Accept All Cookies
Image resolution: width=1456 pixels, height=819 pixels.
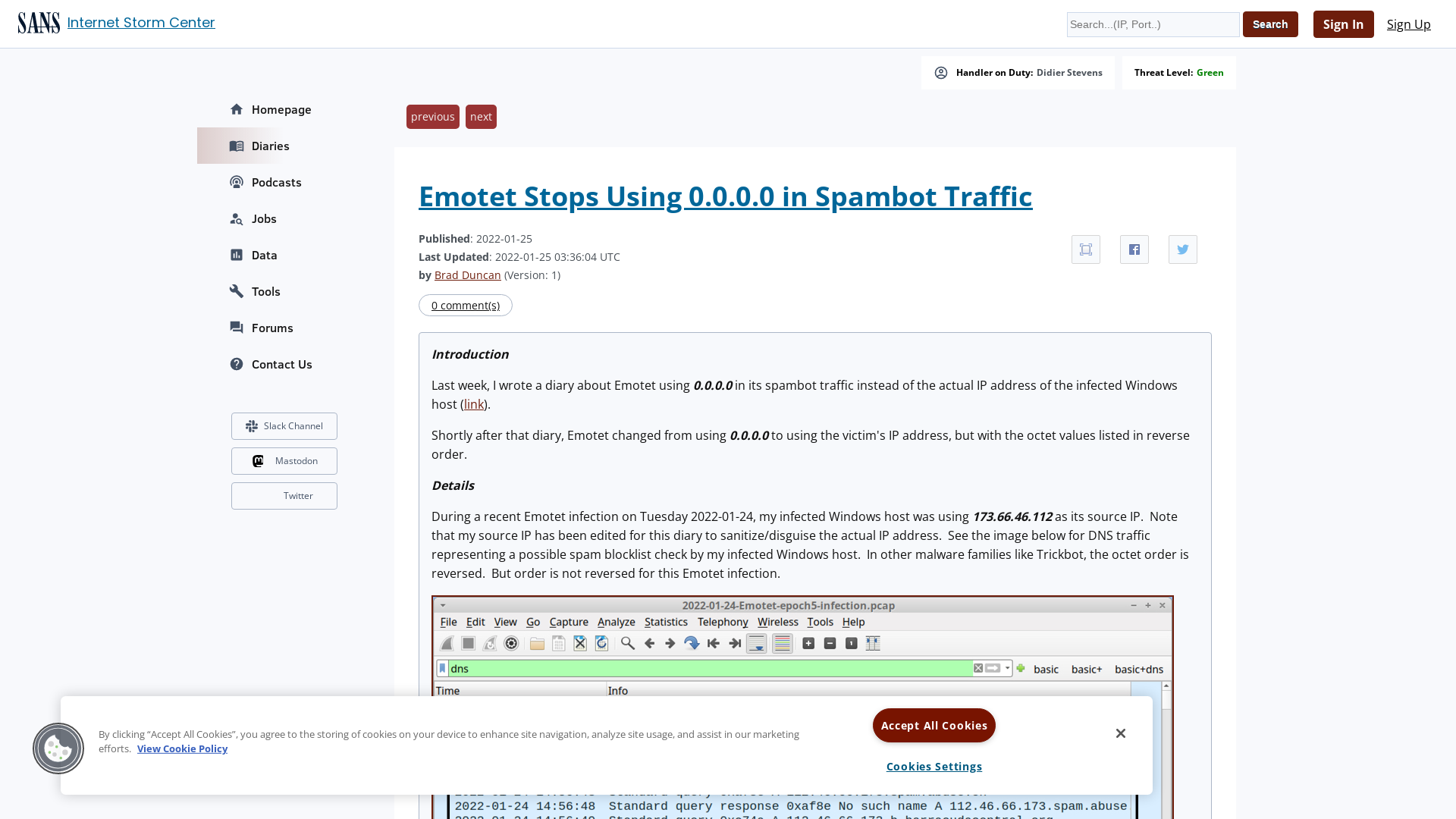[x=934, y=726]
